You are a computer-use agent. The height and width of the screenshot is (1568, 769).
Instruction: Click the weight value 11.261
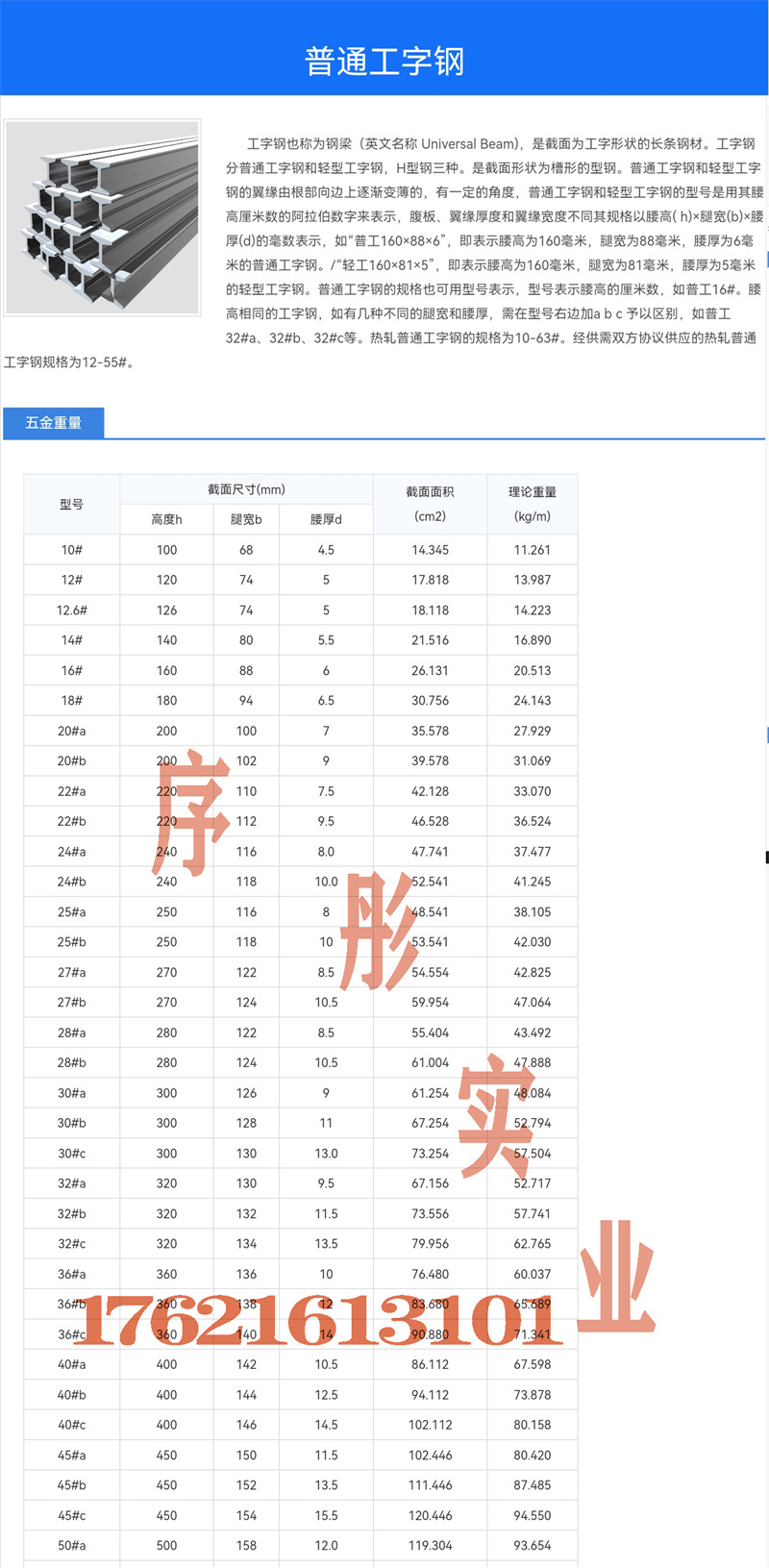533,550
